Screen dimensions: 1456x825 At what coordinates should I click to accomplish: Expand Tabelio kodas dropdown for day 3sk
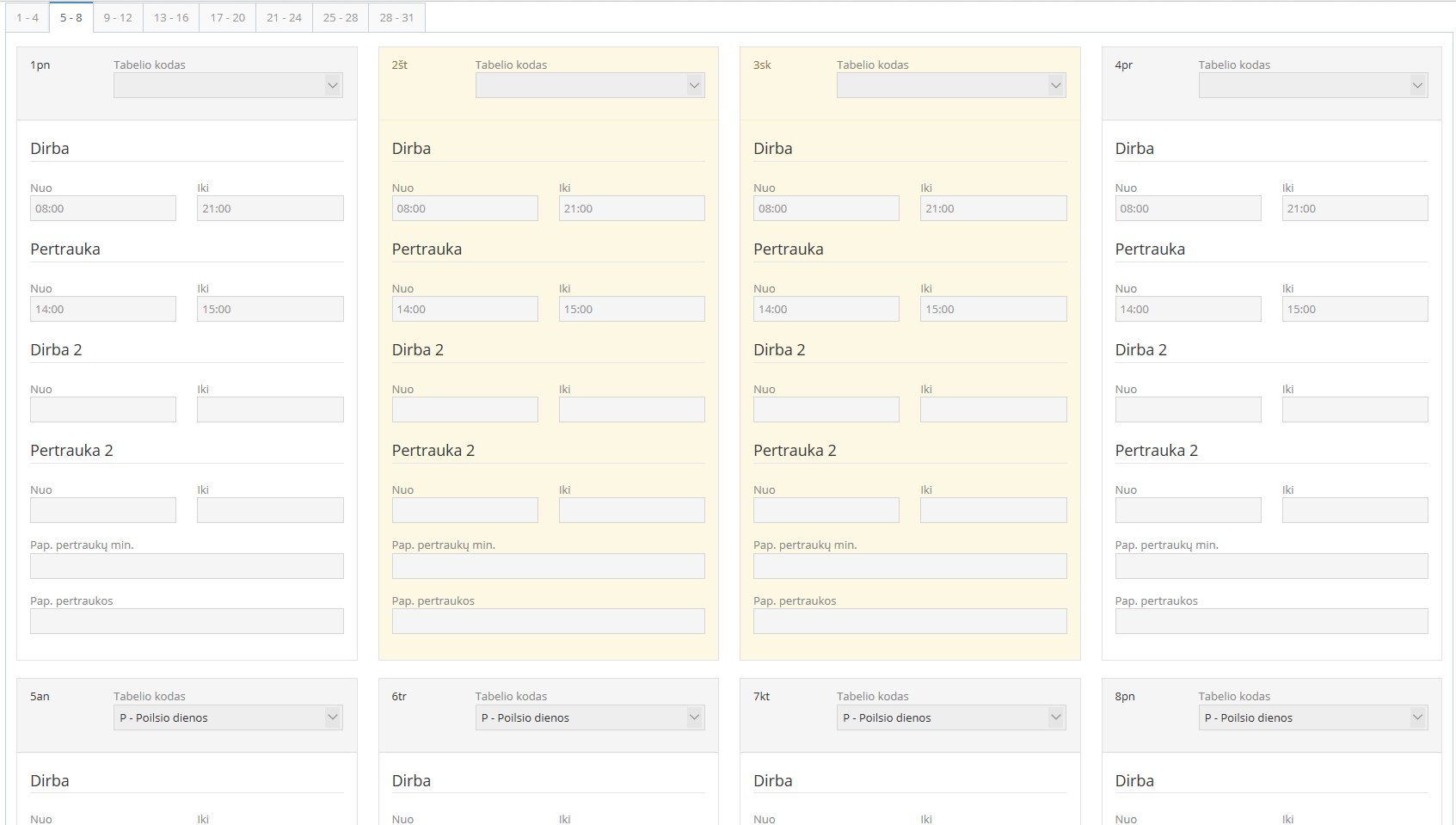pos(951,85)
